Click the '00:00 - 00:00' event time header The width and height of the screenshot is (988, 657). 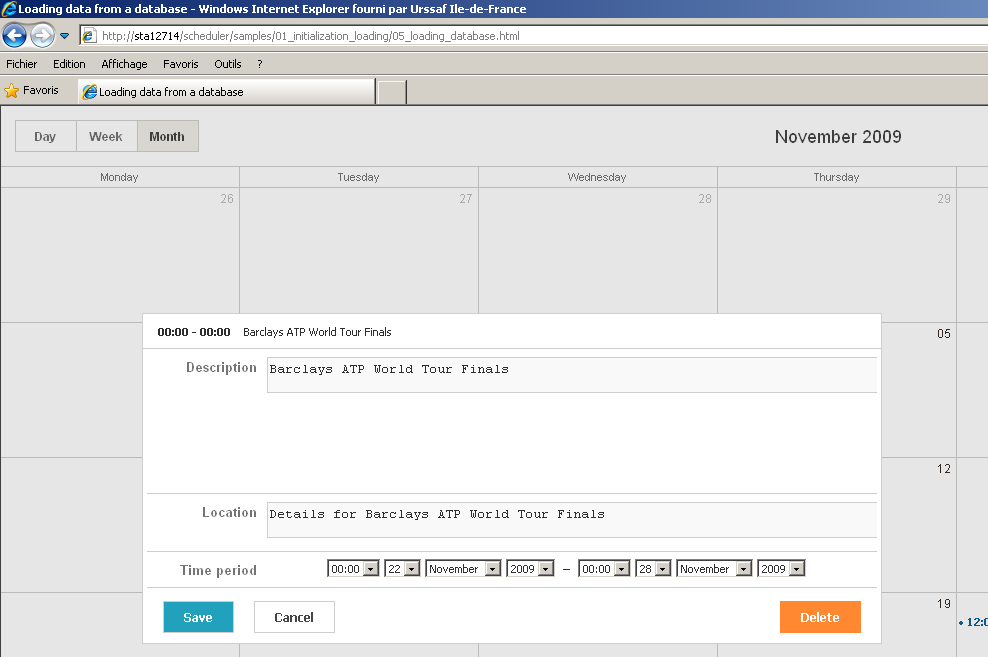coord(194,332)
